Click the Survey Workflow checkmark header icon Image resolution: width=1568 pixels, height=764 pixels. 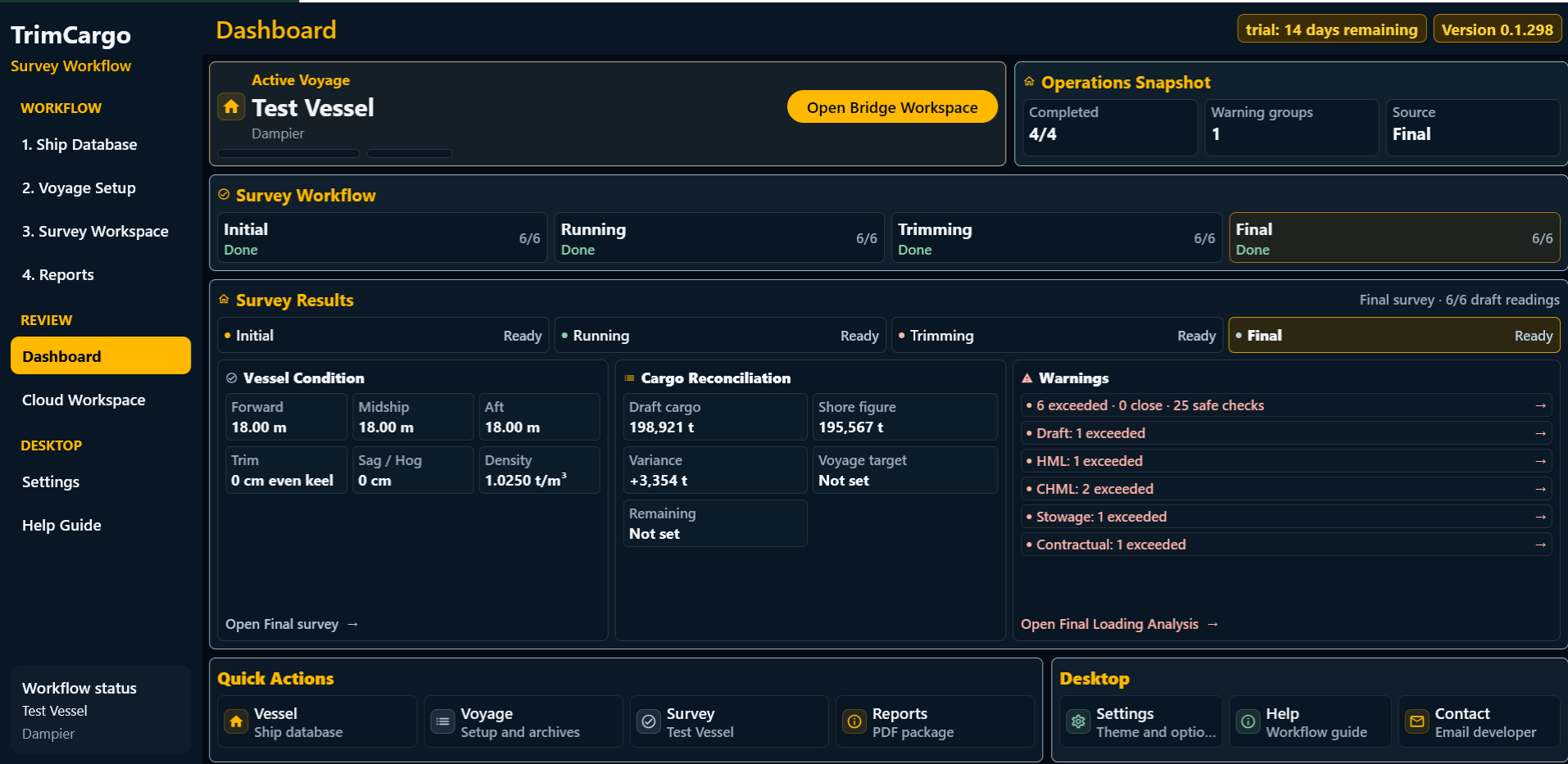224,194
